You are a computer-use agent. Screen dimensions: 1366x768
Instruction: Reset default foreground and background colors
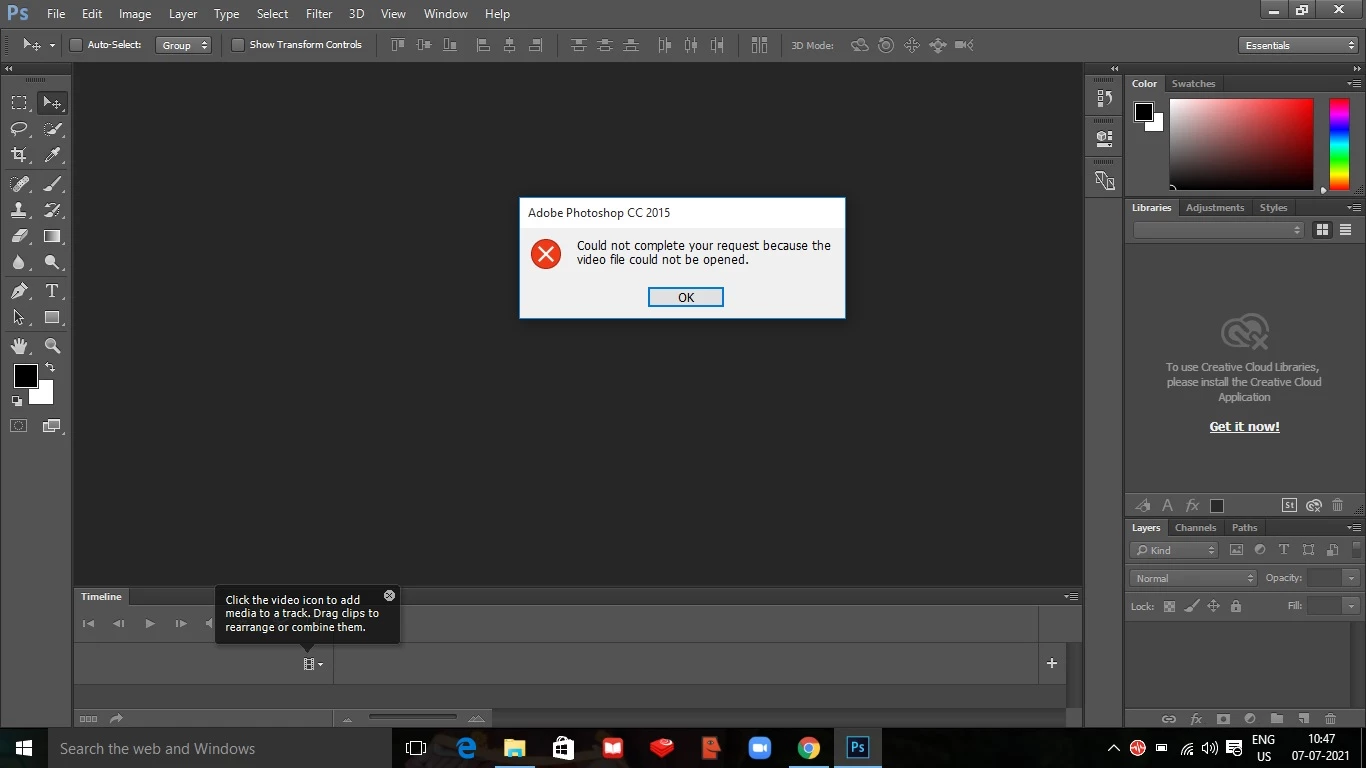(16, 401)
